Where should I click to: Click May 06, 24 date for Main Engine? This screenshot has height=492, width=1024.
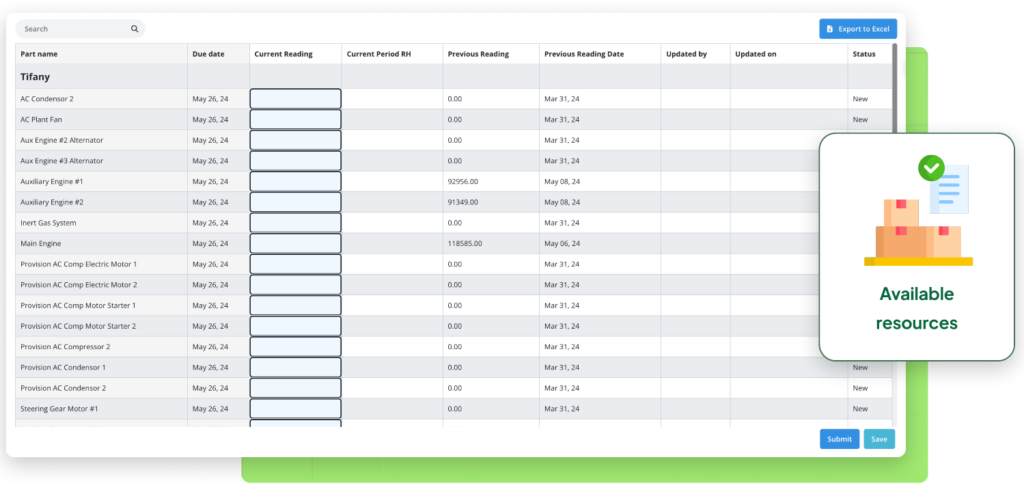click(x=562, y=243)
